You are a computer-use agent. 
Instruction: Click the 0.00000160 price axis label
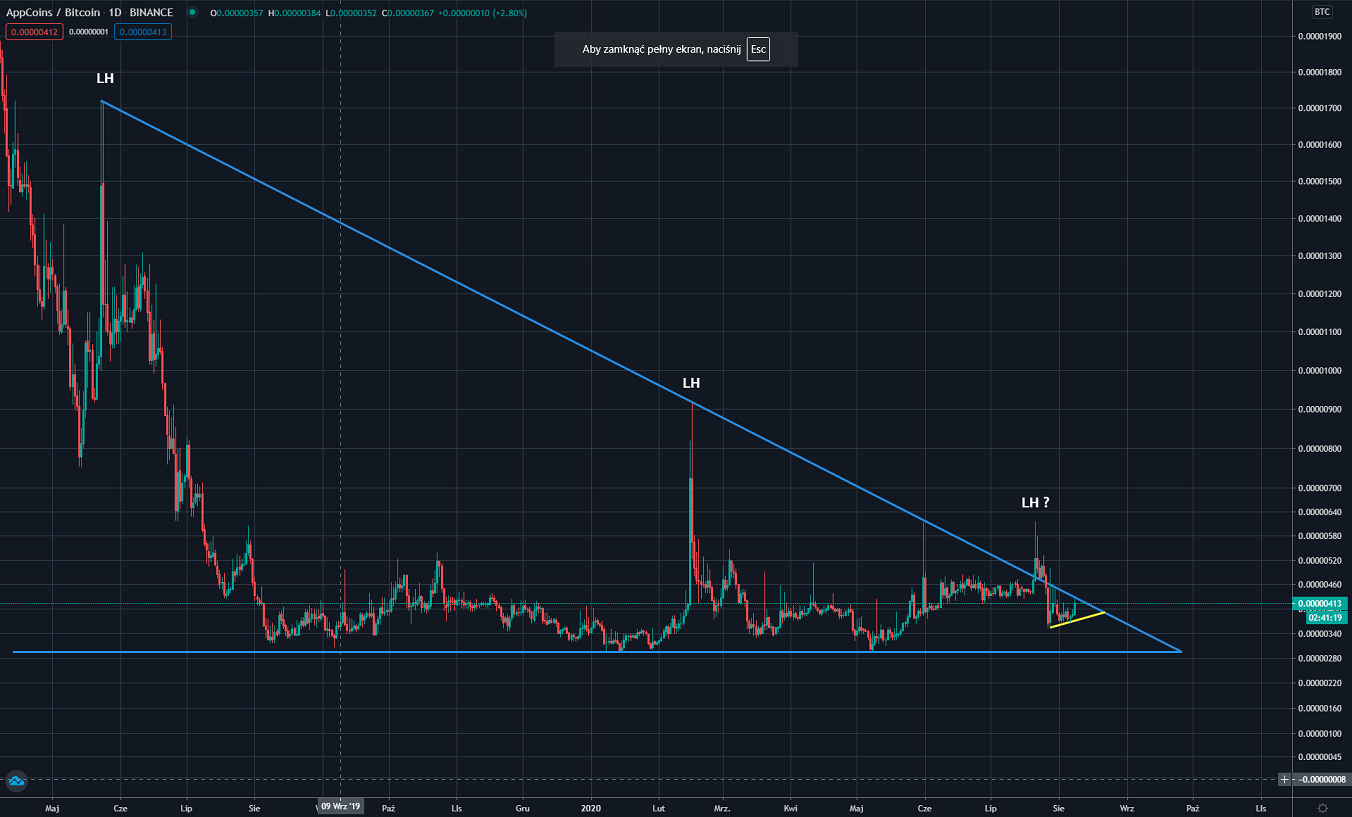tap(1319, 709)
